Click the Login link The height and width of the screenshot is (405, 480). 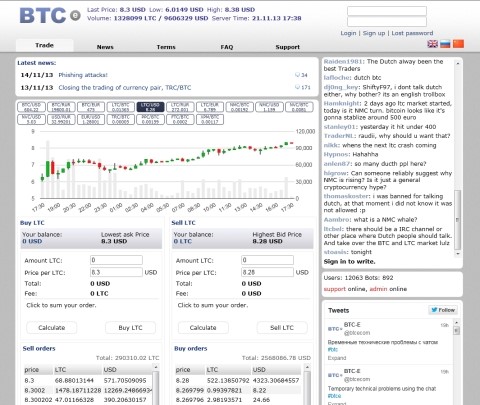click(x=348, y=33)
